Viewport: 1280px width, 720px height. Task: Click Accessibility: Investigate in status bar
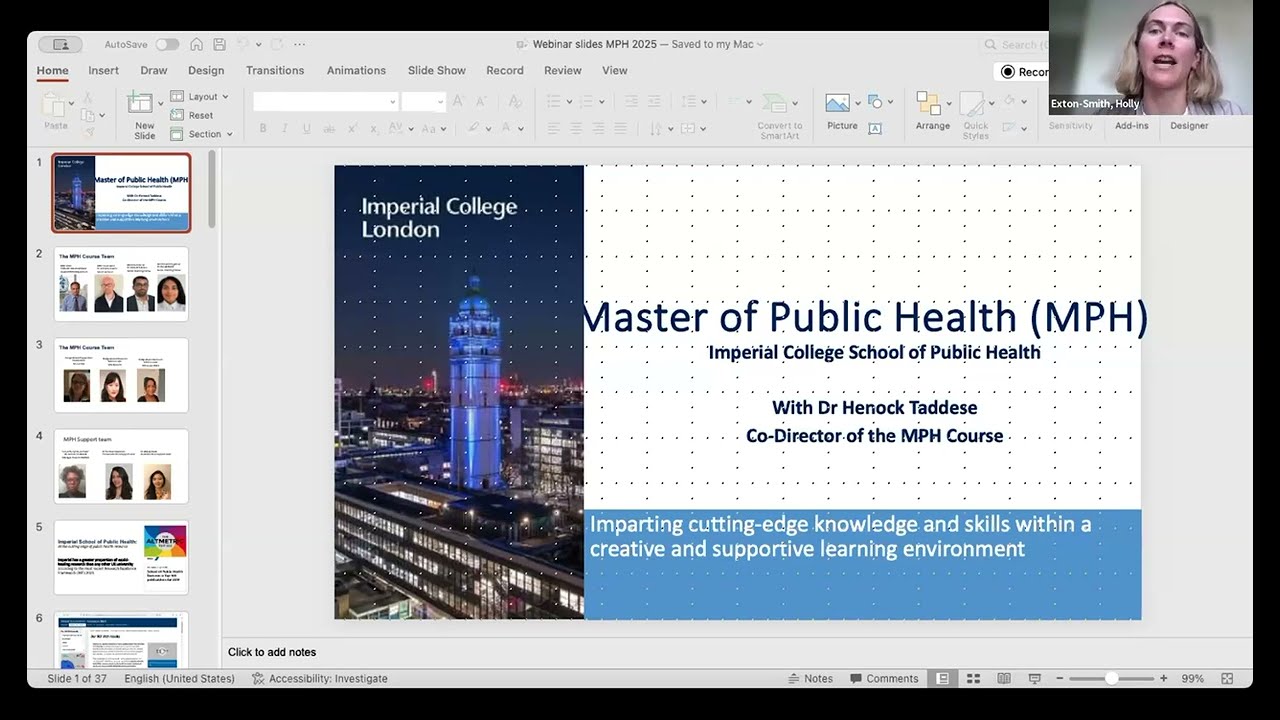point(319,678)
